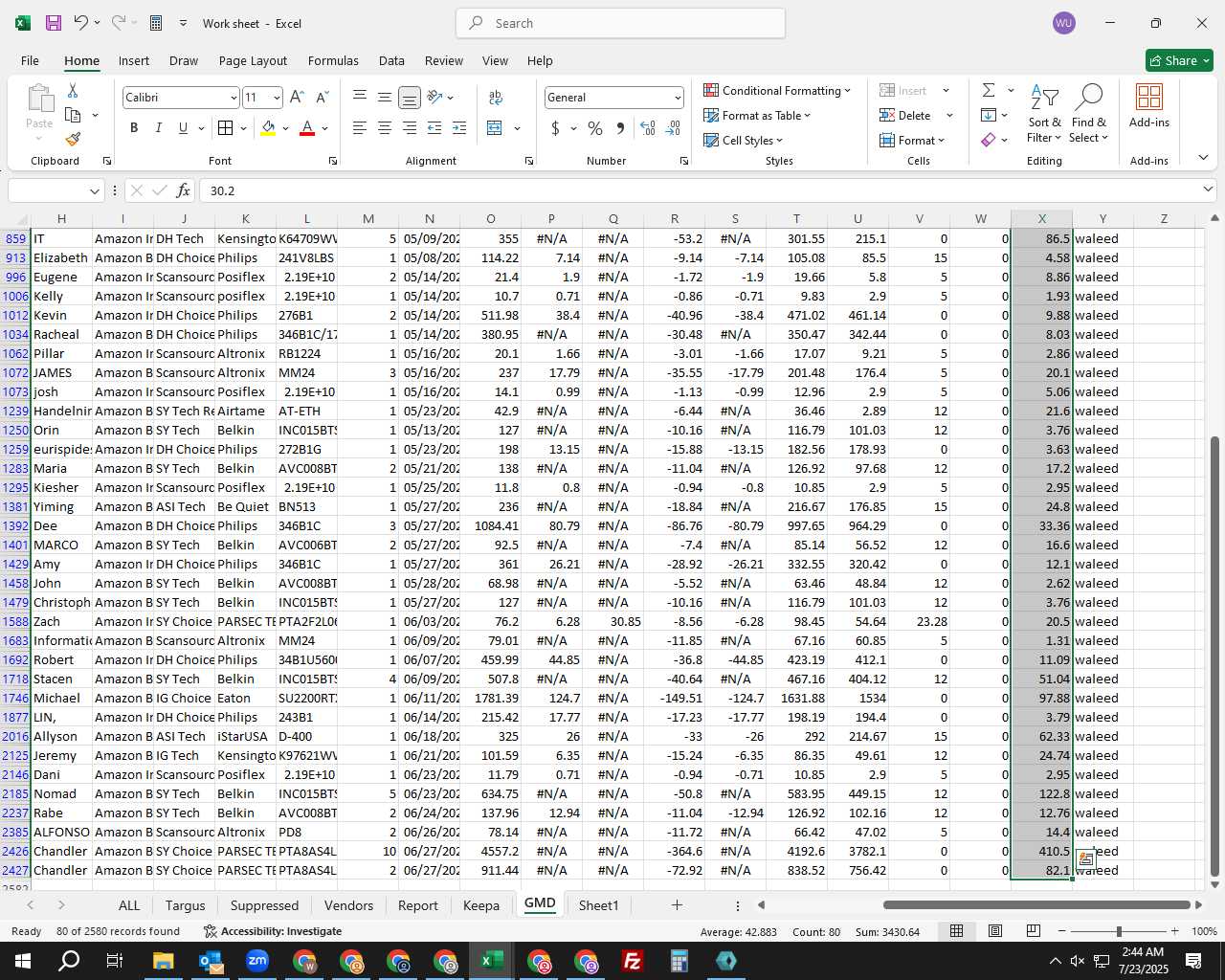Open the Format as Table dropdown

[757, 116]
